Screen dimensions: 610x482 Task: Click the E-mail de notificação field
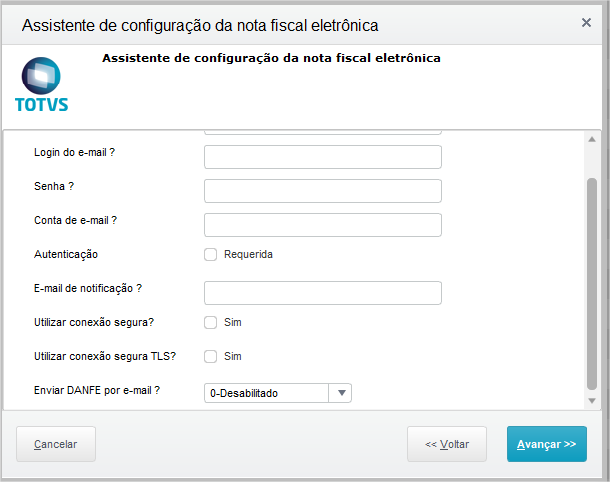tap(323, 293)
